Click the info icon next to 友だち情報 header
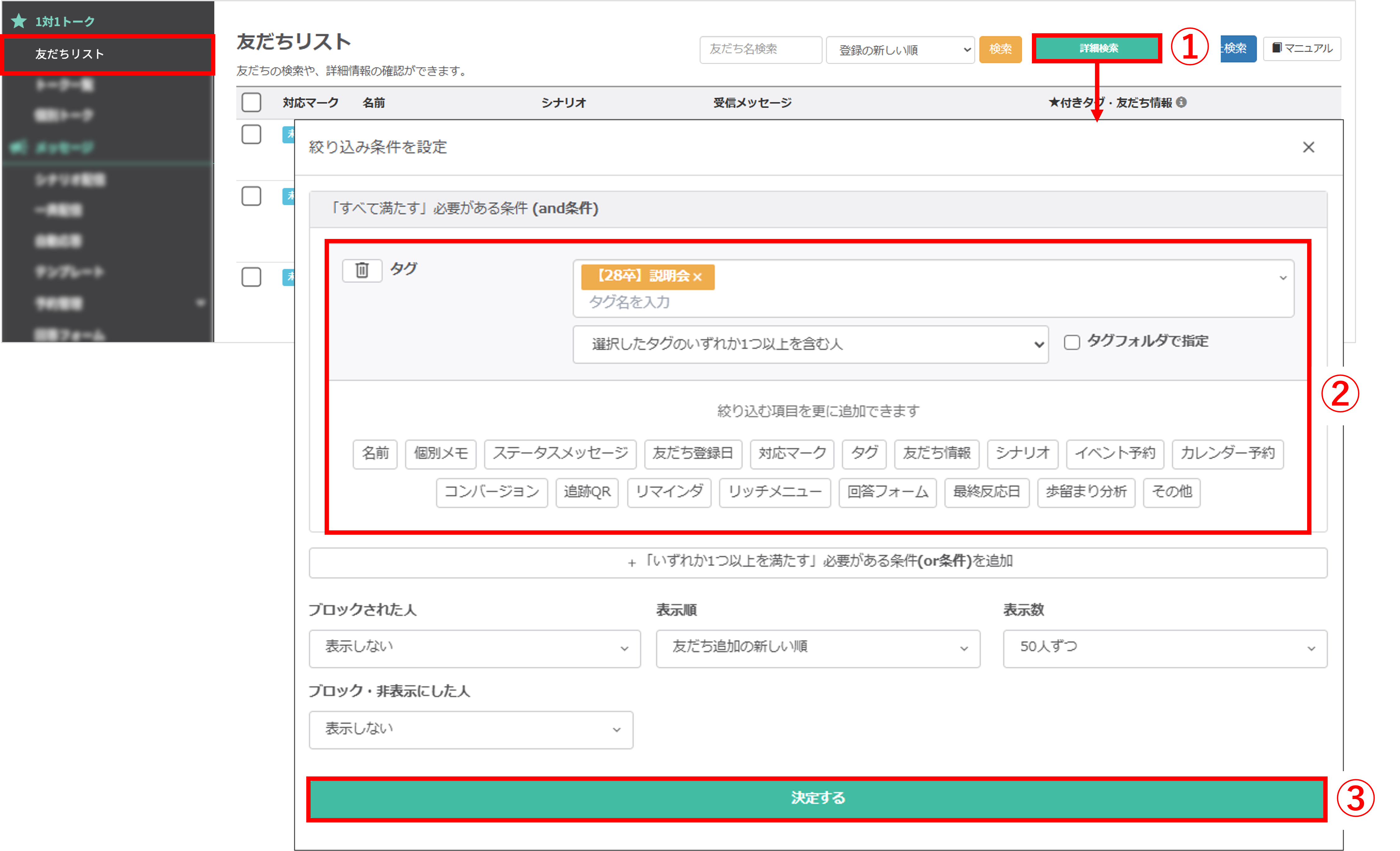 point(1181,102)
